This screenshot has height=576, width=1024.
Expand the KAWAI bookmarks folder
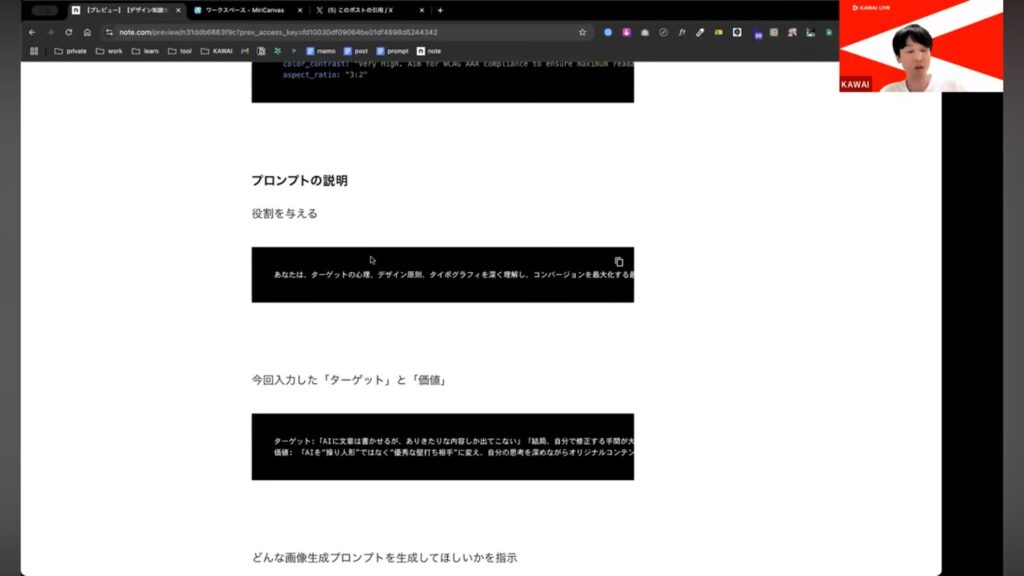click(216, 51)
